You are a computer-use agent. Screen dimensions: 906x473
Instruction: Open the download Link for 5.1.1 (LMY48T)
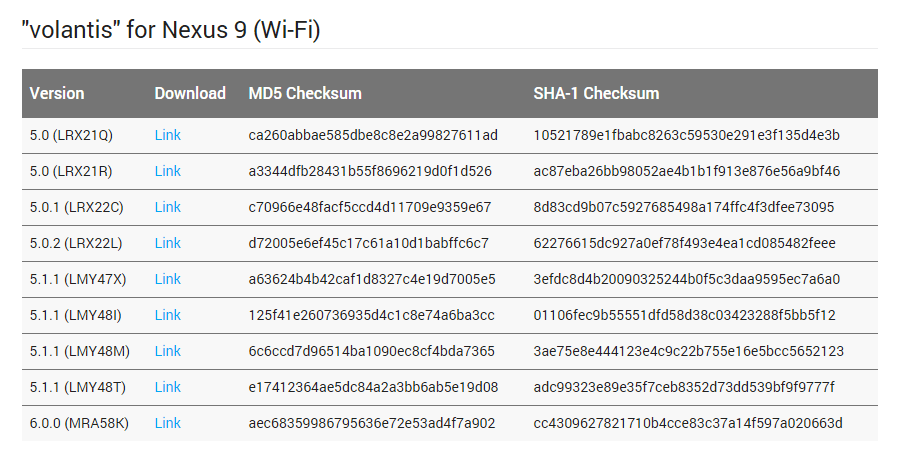coord(168,387)
